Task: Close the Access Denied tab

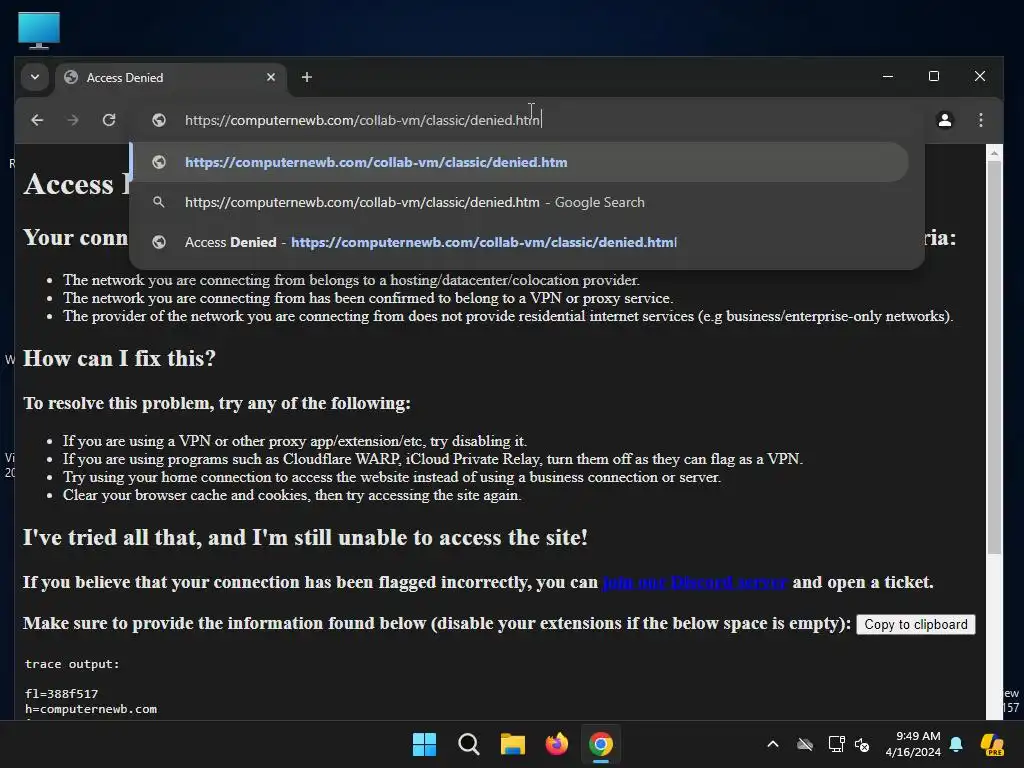Action: tap(271, 77)
